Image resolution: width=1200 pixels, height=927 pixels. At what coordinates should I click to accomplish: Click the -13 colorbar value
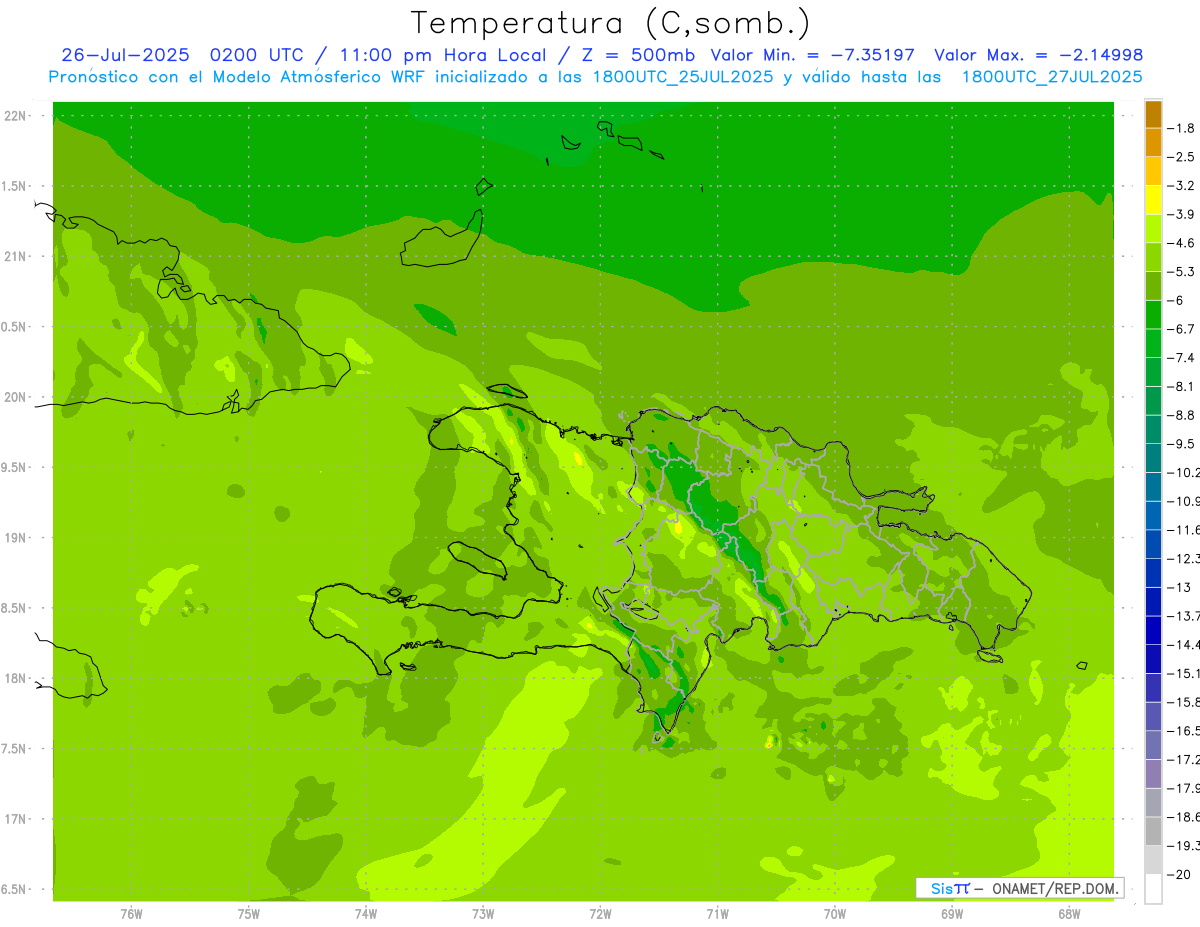(1181, 588)
